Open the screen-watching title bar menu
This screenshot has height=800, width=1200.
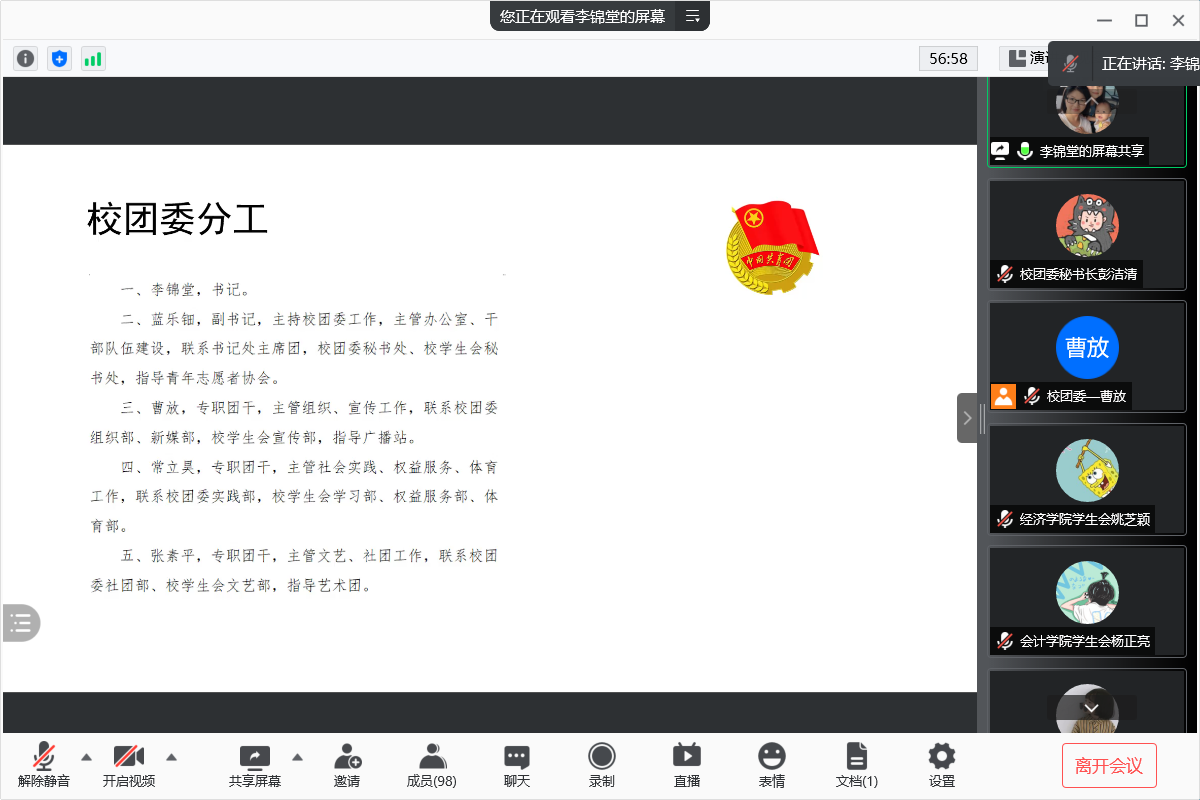(x=692, y=16)
